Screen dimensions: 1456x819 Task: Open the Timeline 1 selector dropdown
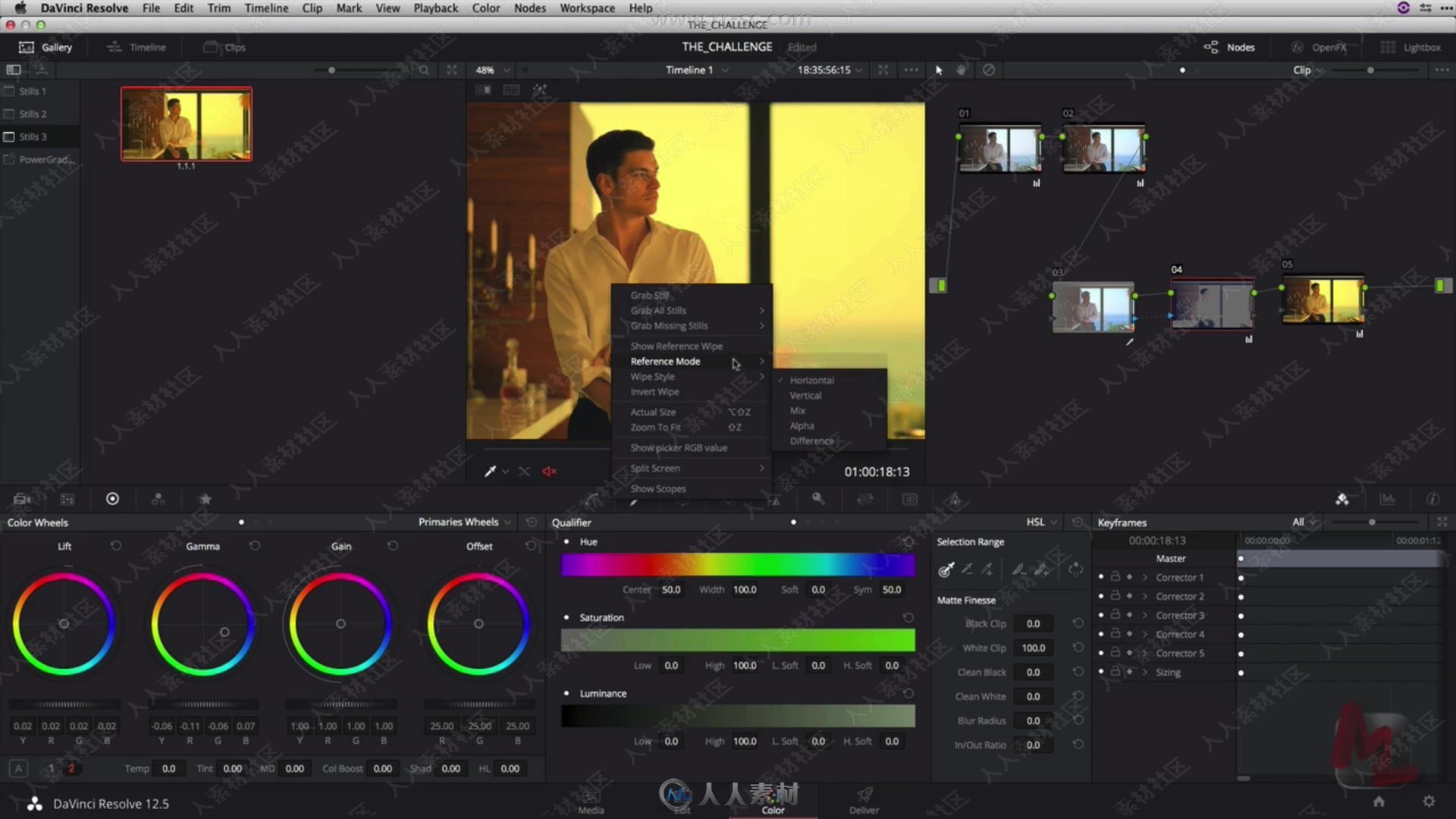pos(697,70)
